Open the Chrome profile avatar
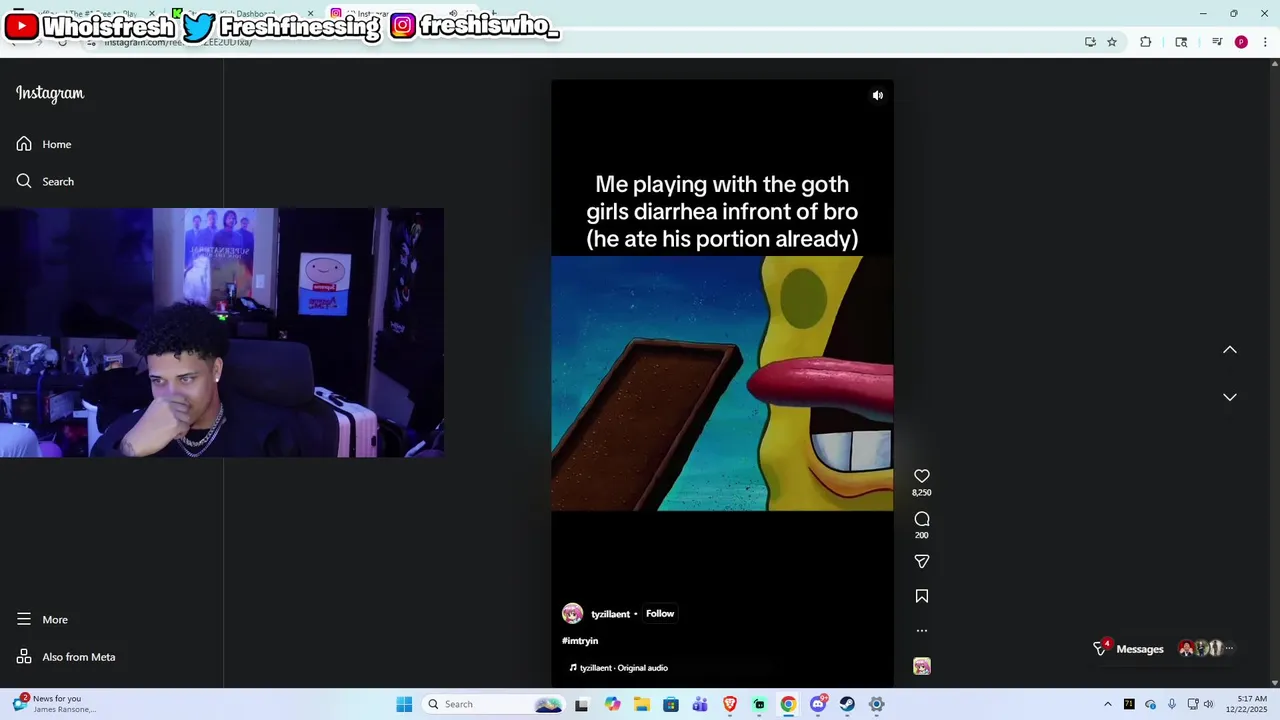The height and width of the screenshot is (720, 1280). (1241, 42)
